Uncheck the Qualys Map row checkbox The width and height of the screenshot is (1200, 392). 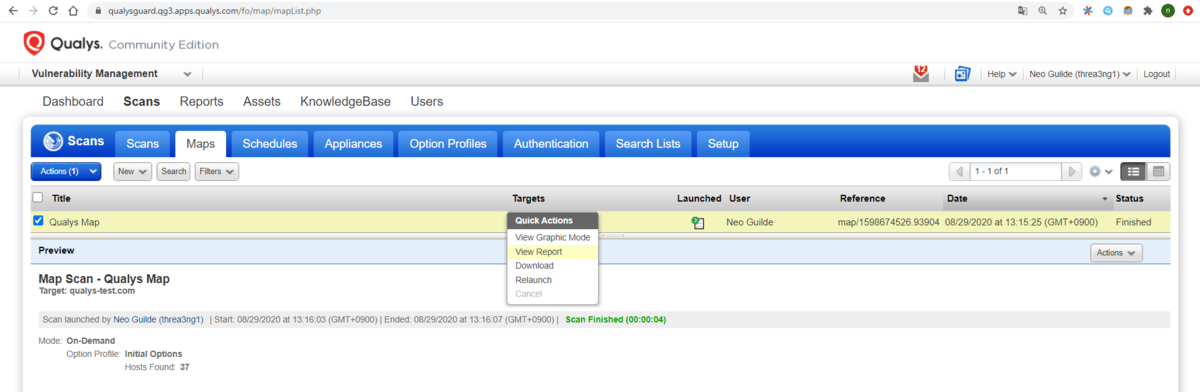(38, 221)
